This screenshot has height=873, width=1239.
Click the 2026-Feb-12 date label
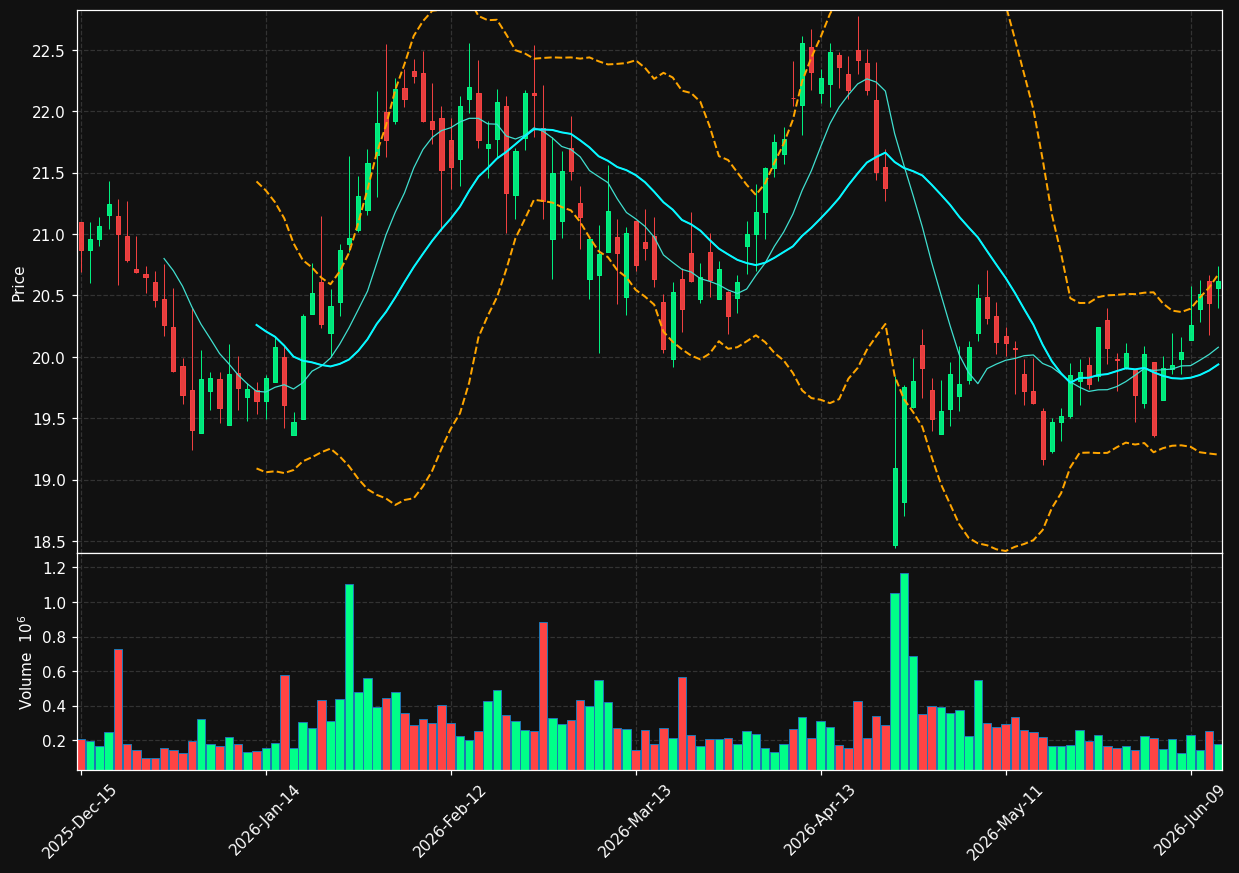click(450, 820)
